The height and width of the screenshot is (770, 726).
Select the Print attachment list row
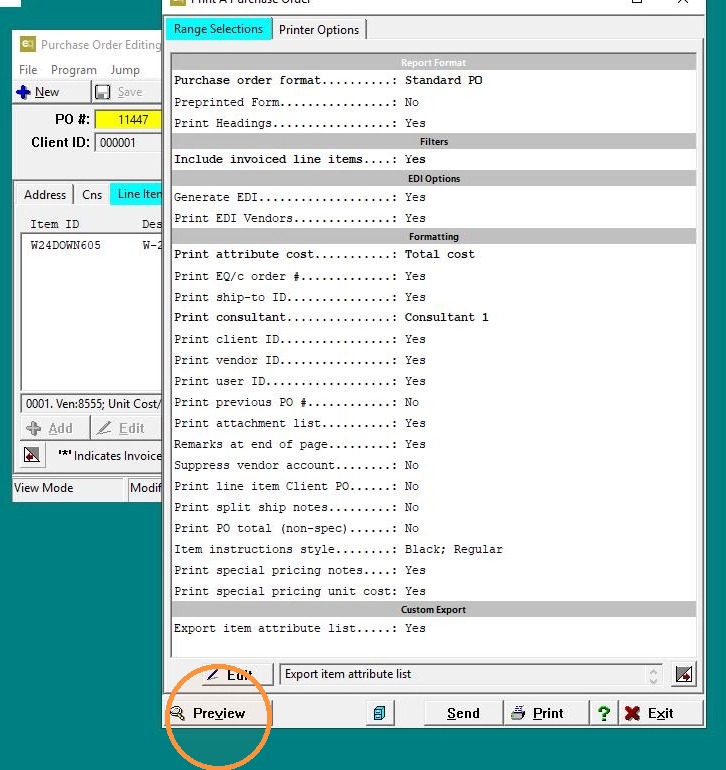click(433, 423)
